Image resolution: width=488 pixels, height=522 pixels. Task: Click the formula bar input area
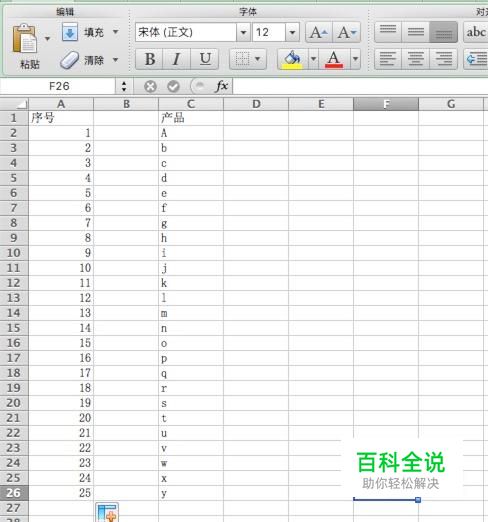pyautogui.click(x=361, y=86)
